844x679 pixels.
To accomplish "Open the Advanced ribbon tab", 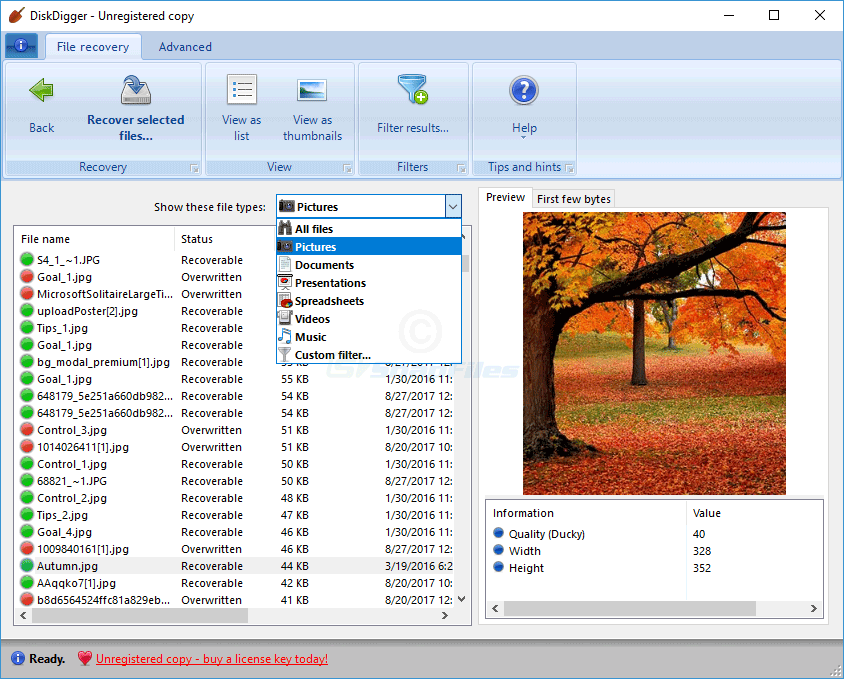I will point(185,47).
